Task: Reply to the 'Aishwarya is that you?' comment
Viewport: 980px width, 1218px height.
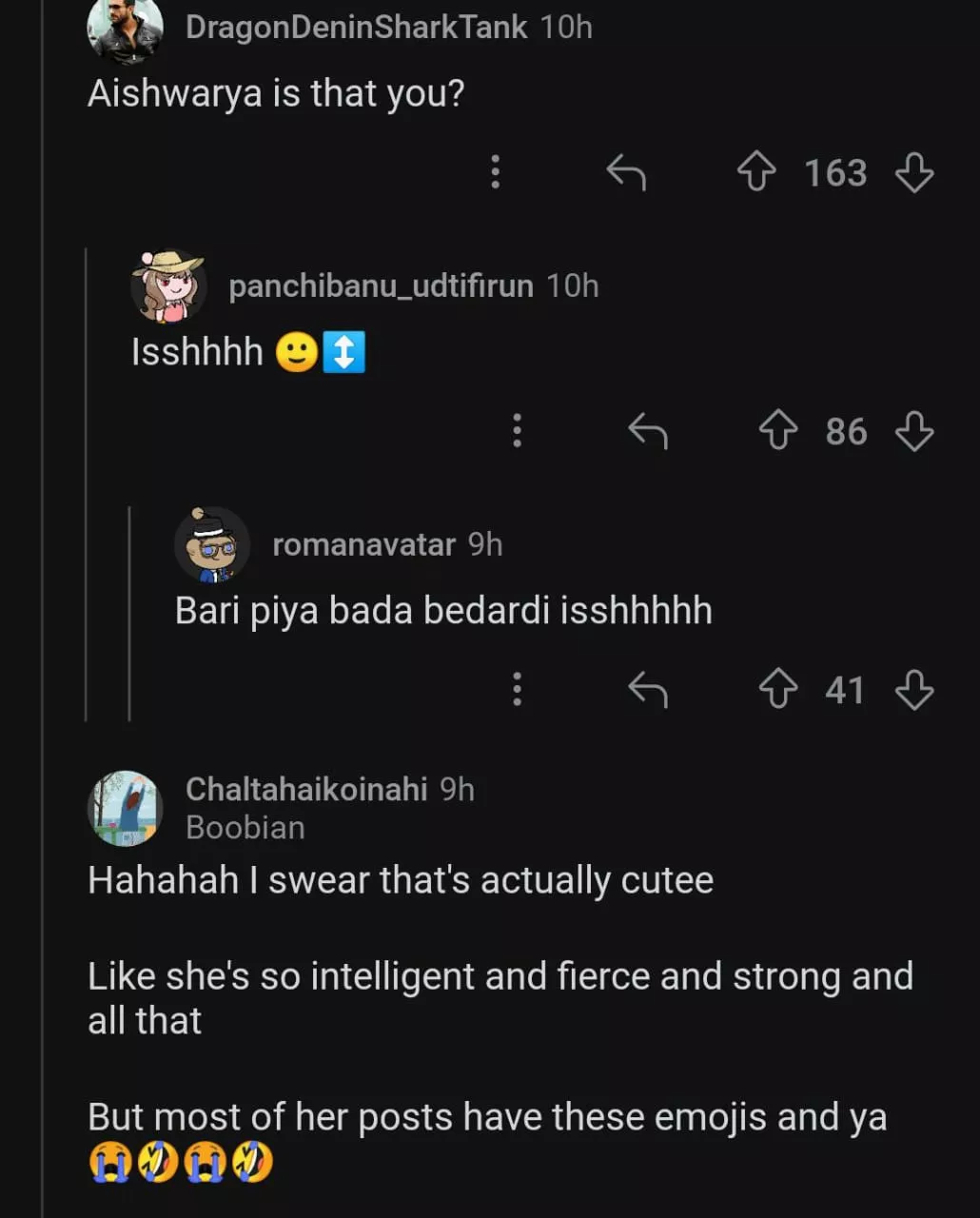Action: [626, 172]
